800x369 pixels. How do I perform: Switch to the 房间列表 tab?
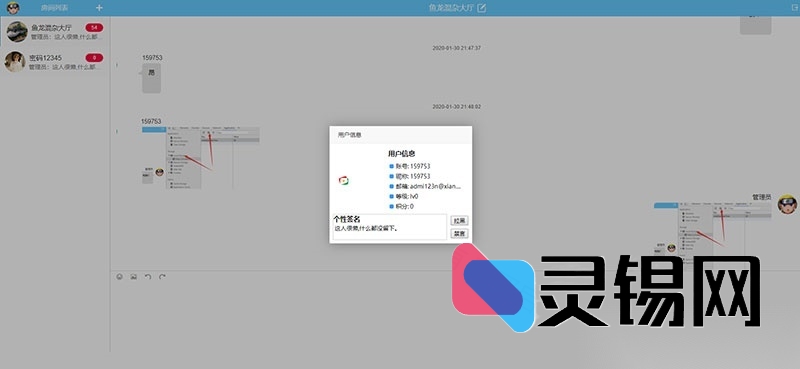point(55,8)
